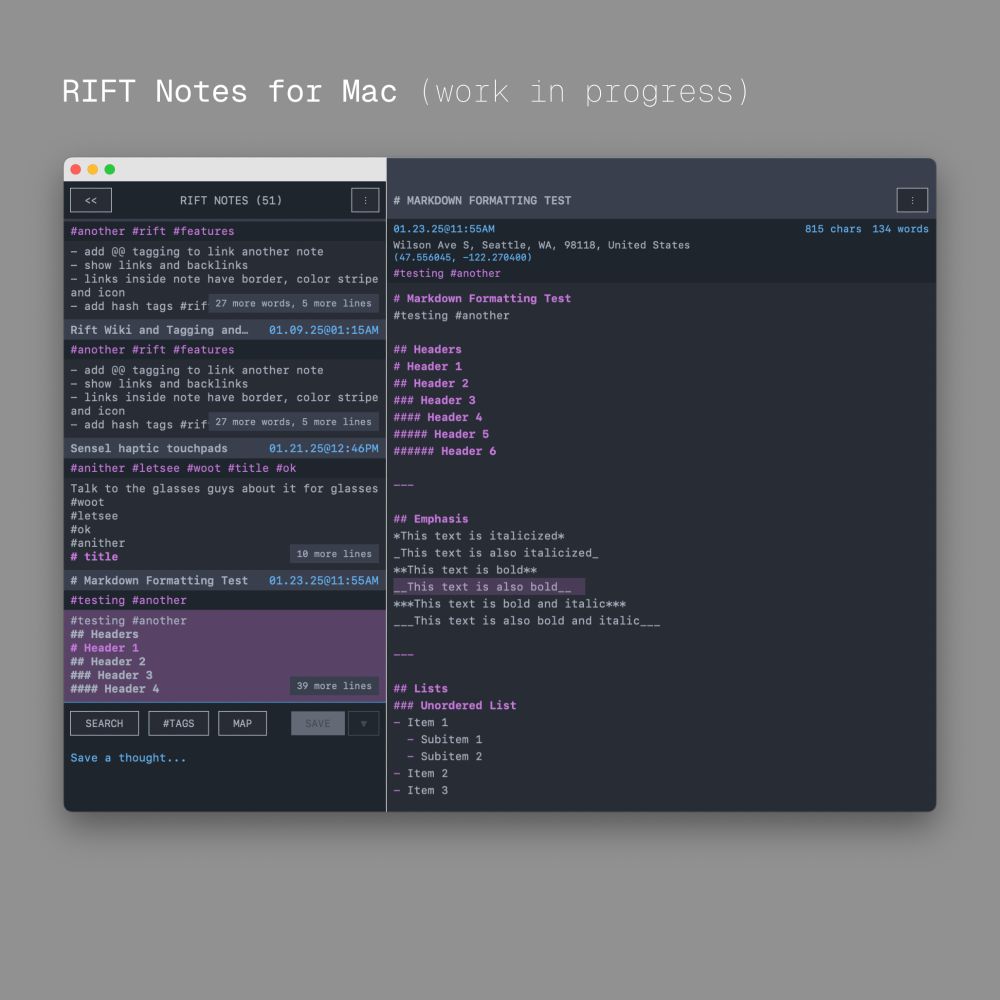Click the (47.556045, -122.270400) coordinates
This screenshot has width=1000, height=1000.
[462, 257]
